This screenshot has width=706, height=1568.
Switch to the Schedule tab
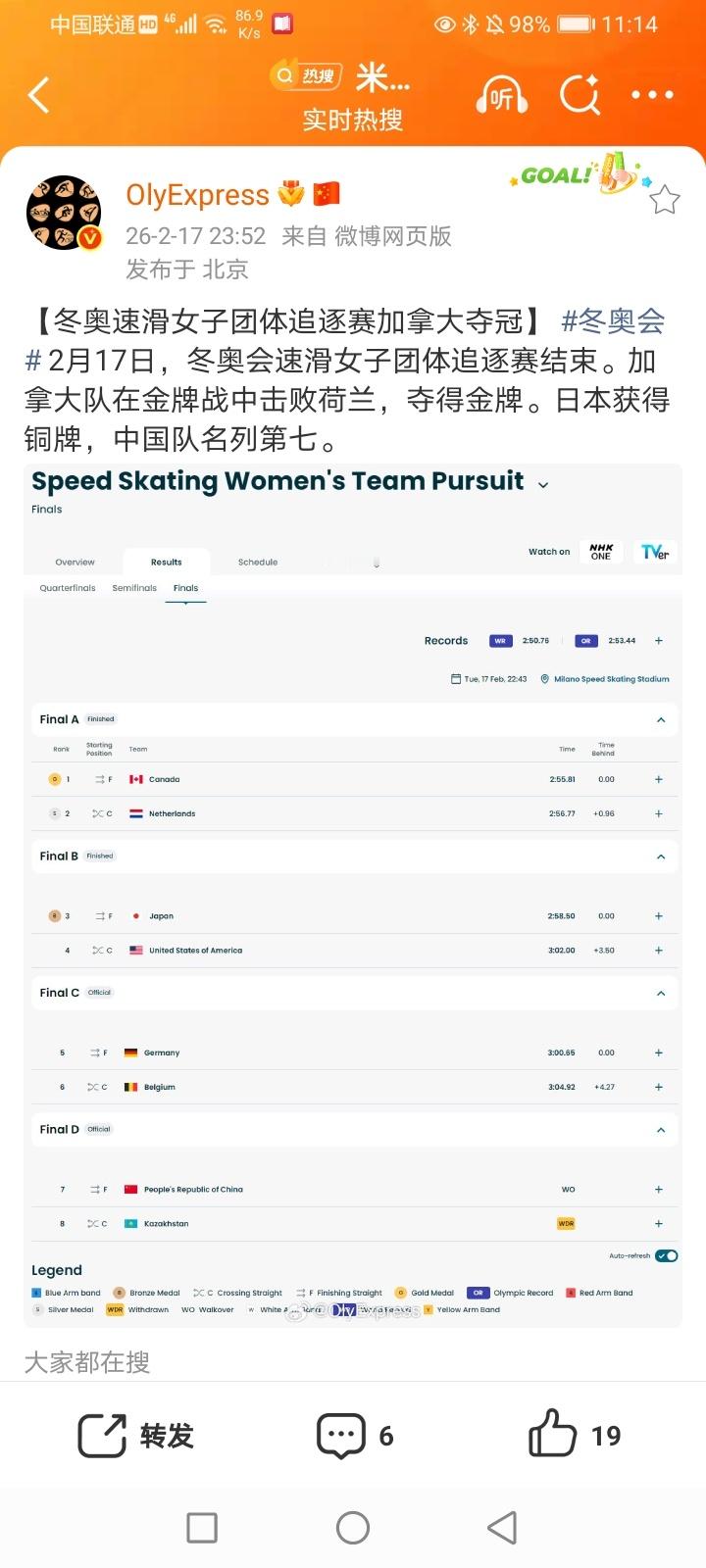(258, 563)
